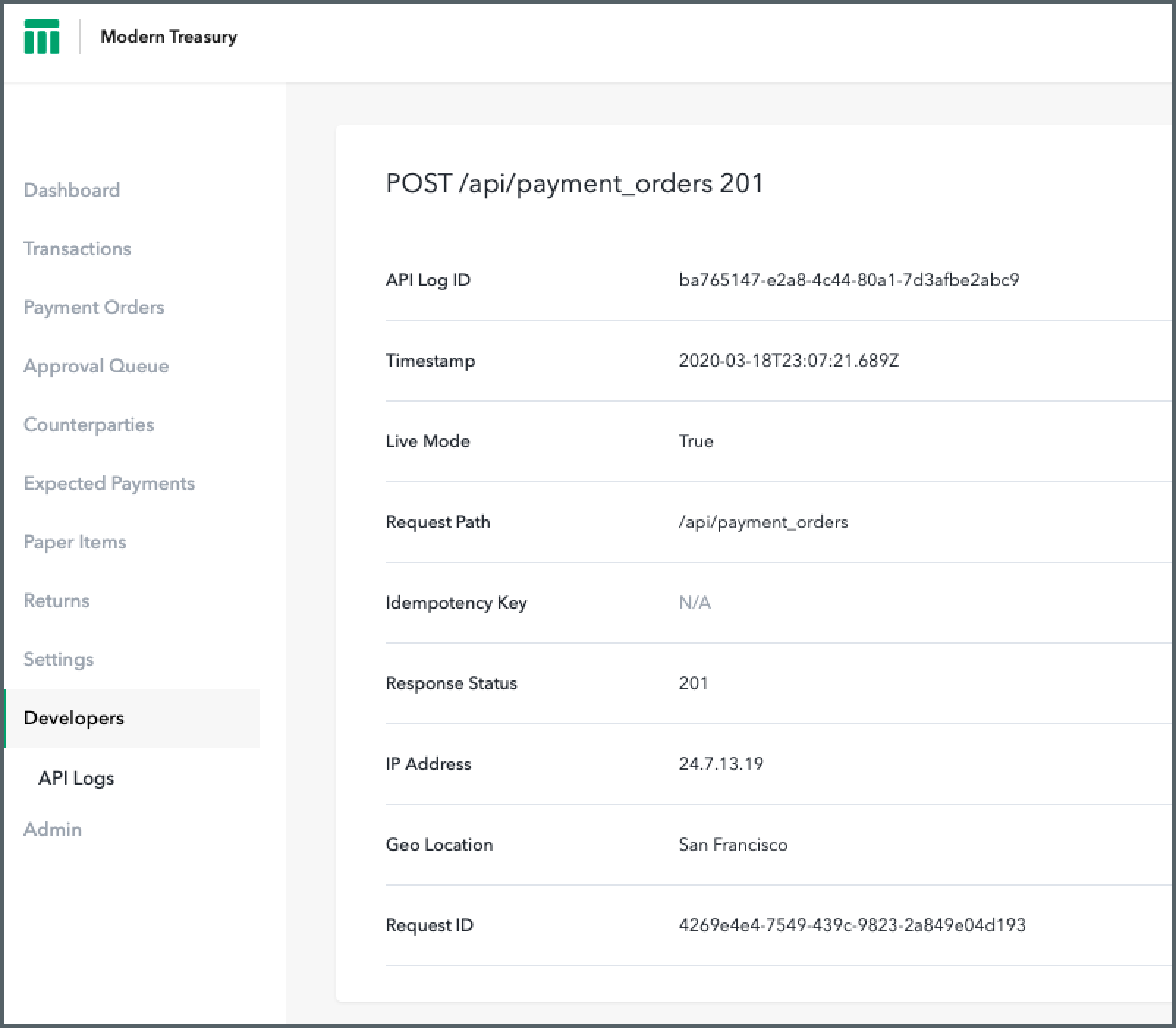This screenshot has width=1176, height=1028.
Task: Collapse the Developers sidebar section
Action: coord(73,718)
